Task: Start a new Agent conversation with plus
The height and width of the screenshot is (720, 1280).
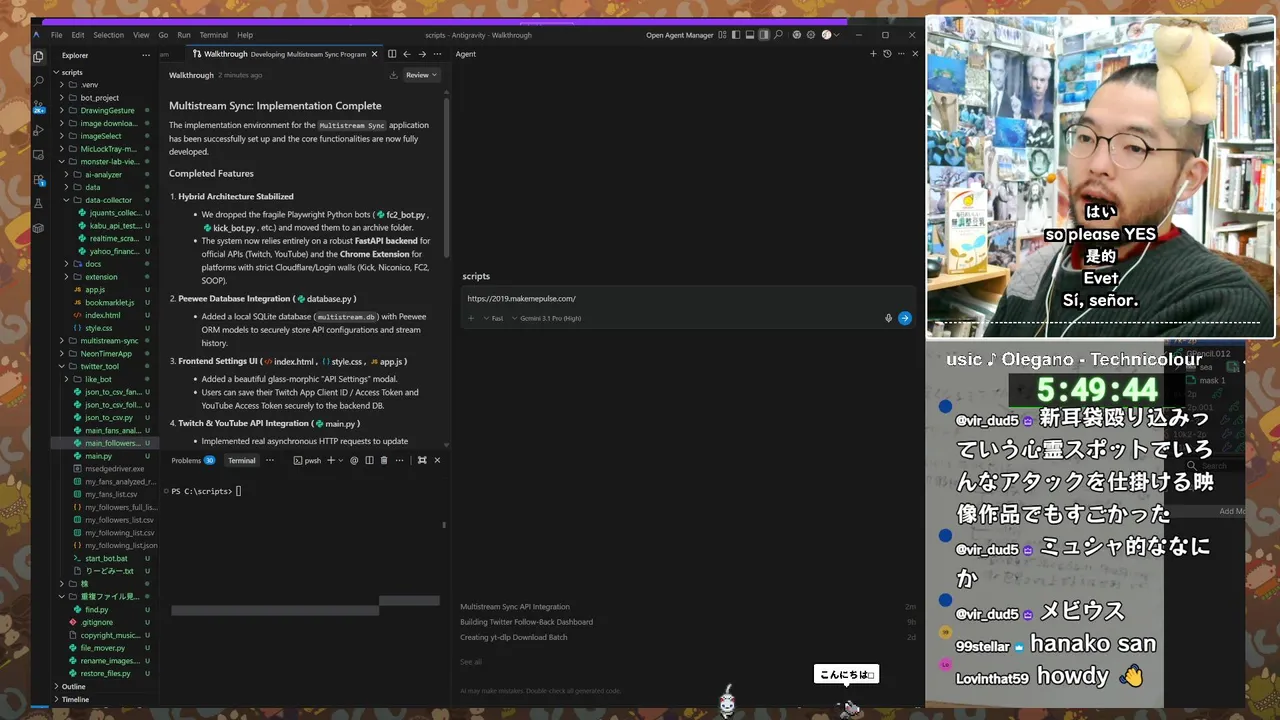Action: 873,54
